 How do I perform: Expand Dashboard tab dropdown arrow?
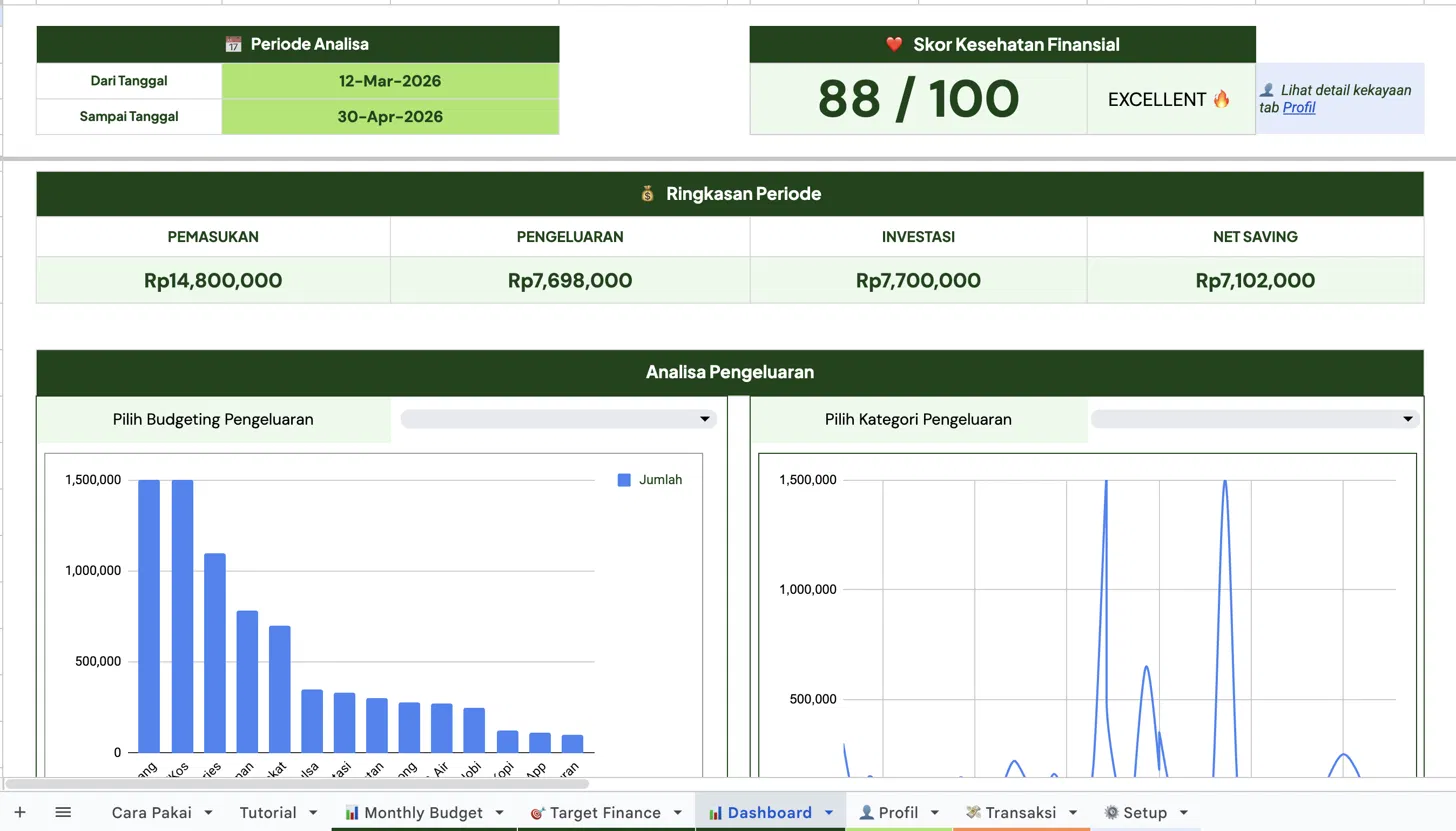[x=829, y=813]
